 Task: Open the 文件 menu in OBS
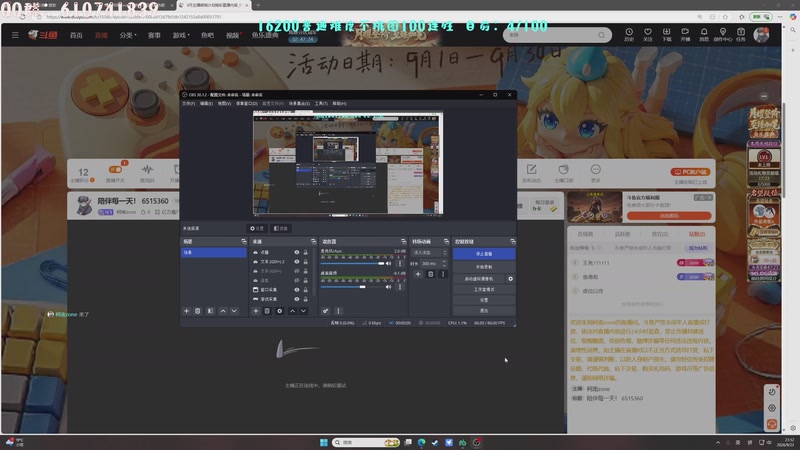pyautogui.click(x=188, y=104)
